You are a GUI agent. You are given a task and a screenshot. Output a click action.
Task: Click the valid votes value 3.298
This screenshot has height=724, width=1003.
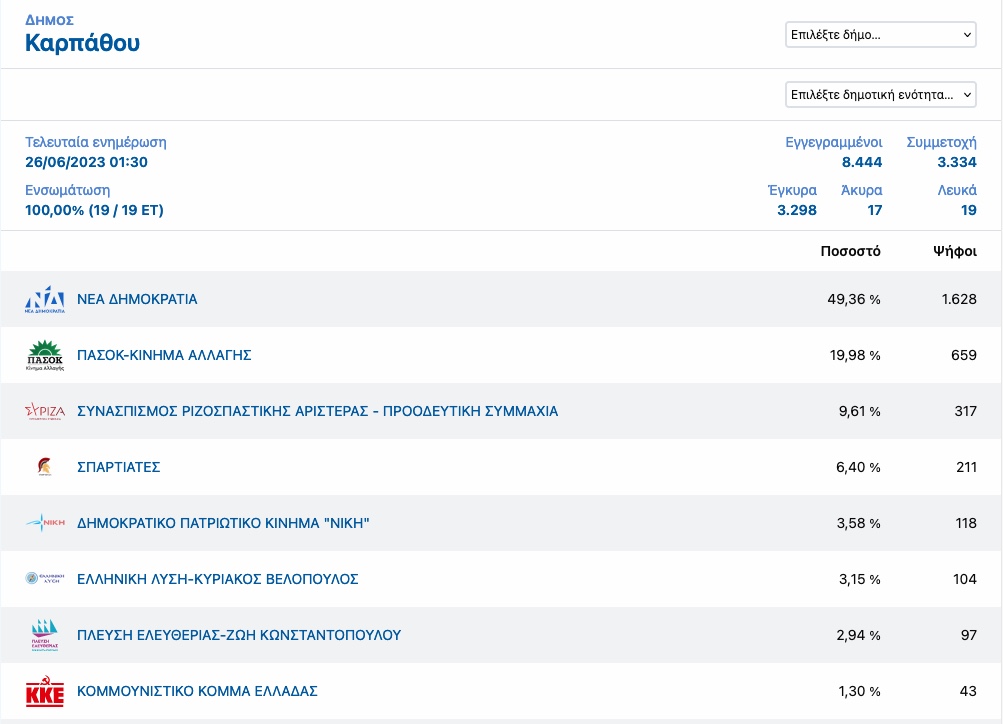pos(797,210)
